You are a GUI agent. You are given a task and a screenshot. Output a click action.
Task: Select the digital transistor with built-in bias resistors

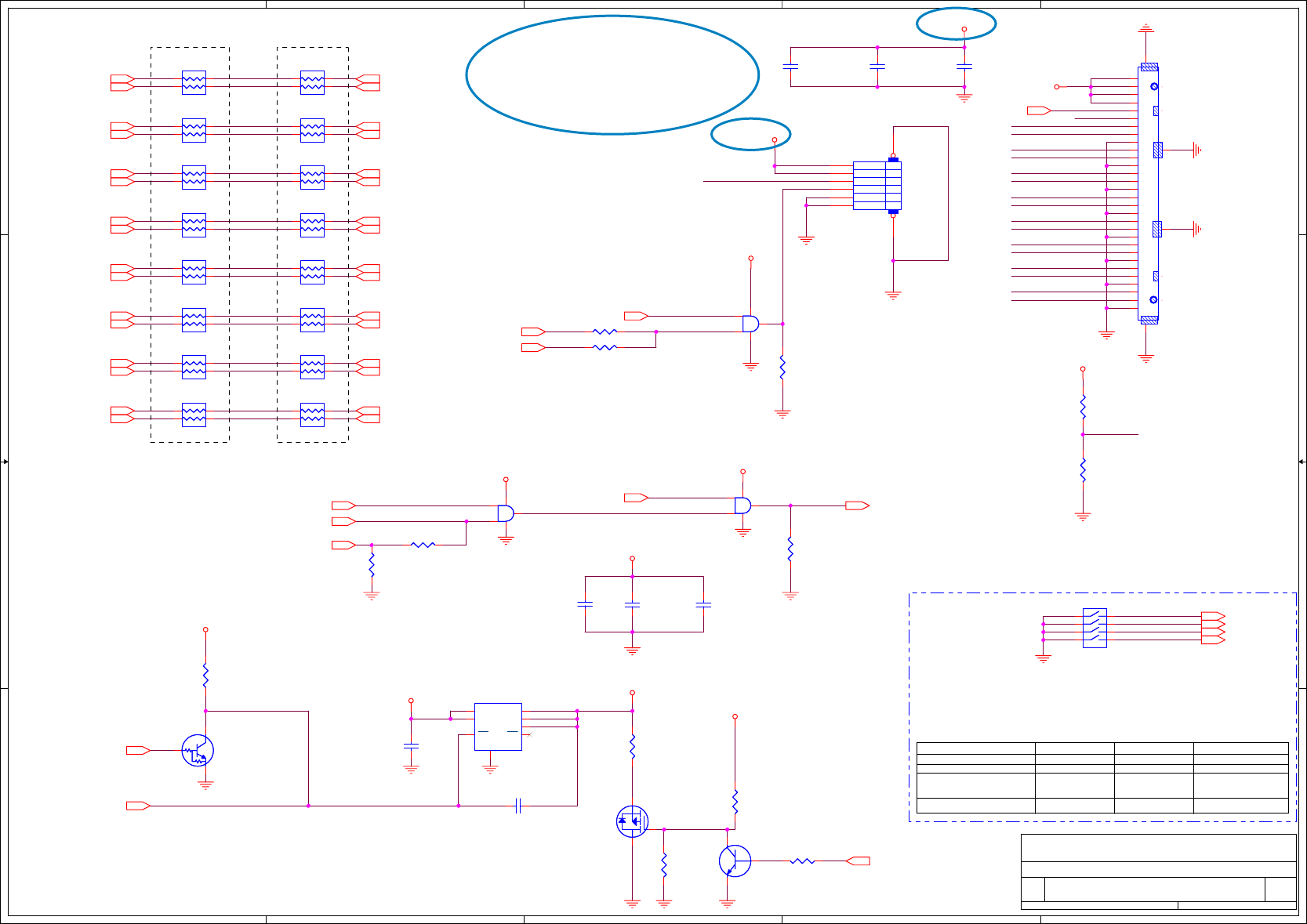[x=198, y=751]
